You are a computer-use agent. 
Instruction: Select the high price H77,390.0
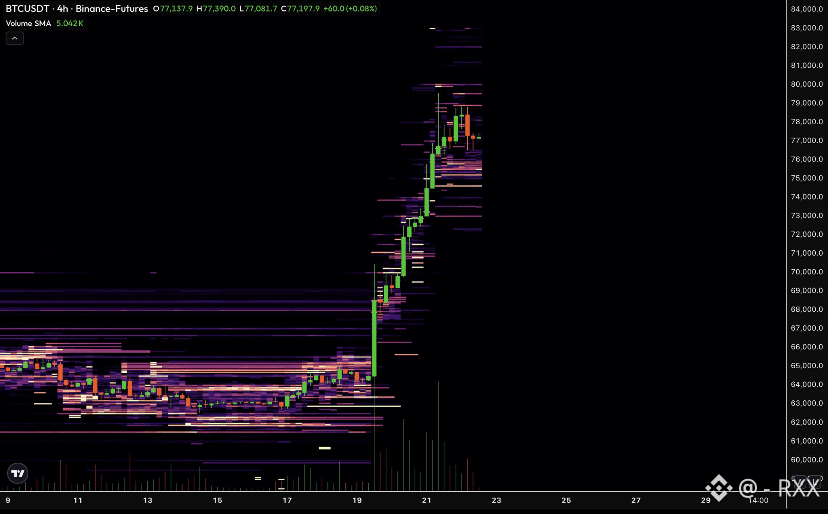[x=216, y=8]
